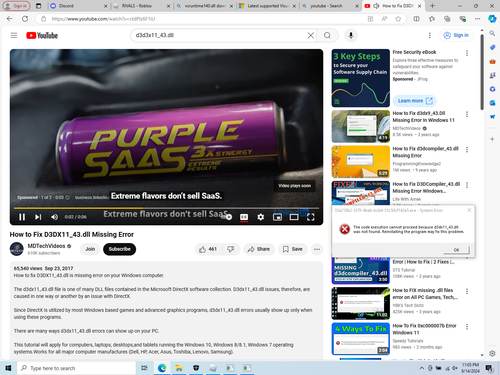
Task: Click the taskbar search box
Action: [x=76, y=368]
